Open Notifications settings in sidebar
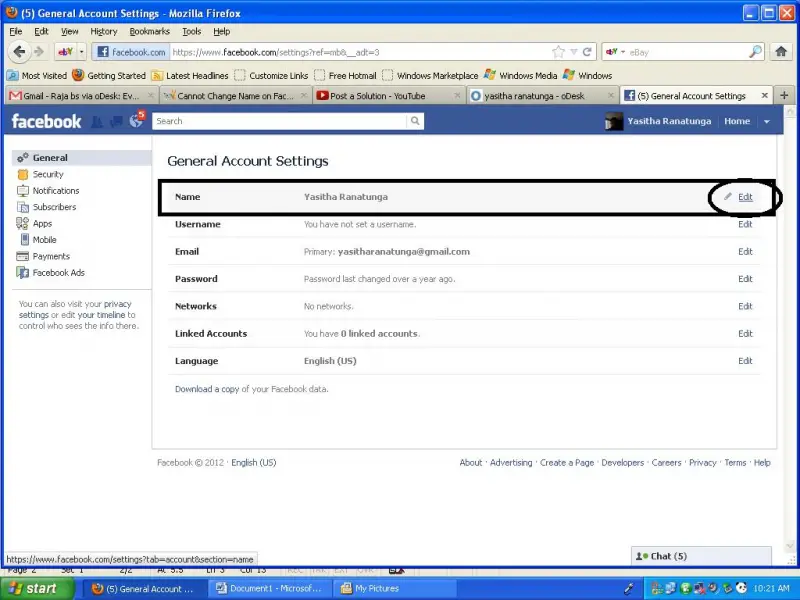 [x=56, y=191]
